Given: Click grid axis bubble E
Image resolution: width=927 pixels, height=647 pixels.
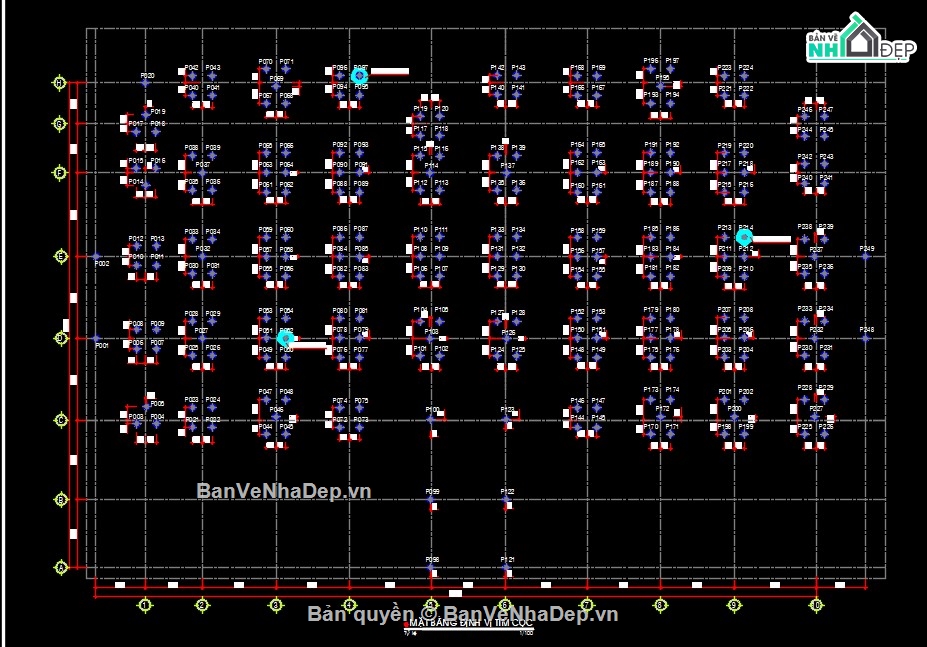Looking at the screenshot, I should tap(60, 256).
